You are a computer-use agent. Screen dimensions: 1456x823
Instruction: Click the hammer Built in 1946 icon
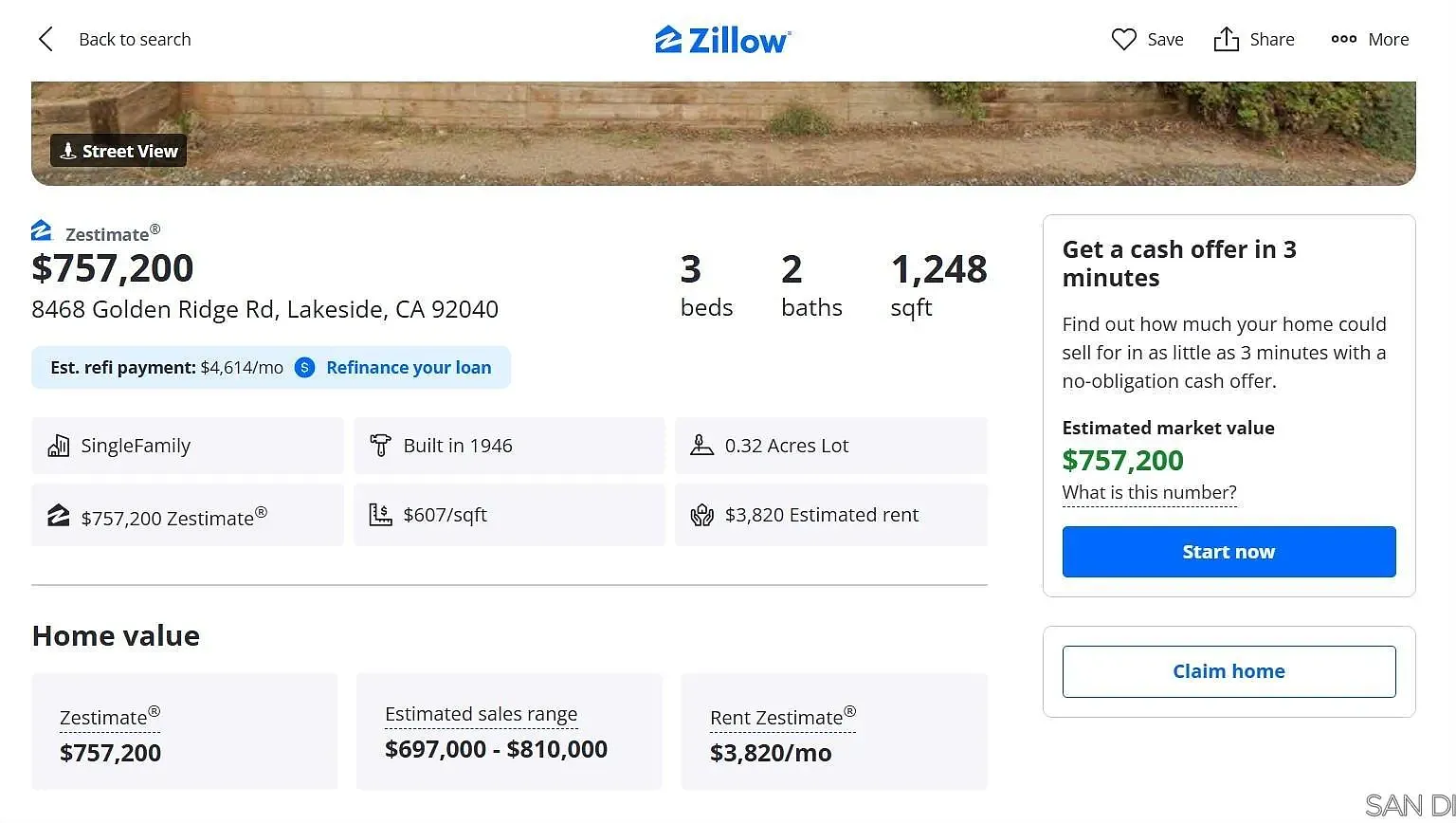click(380, 446)
